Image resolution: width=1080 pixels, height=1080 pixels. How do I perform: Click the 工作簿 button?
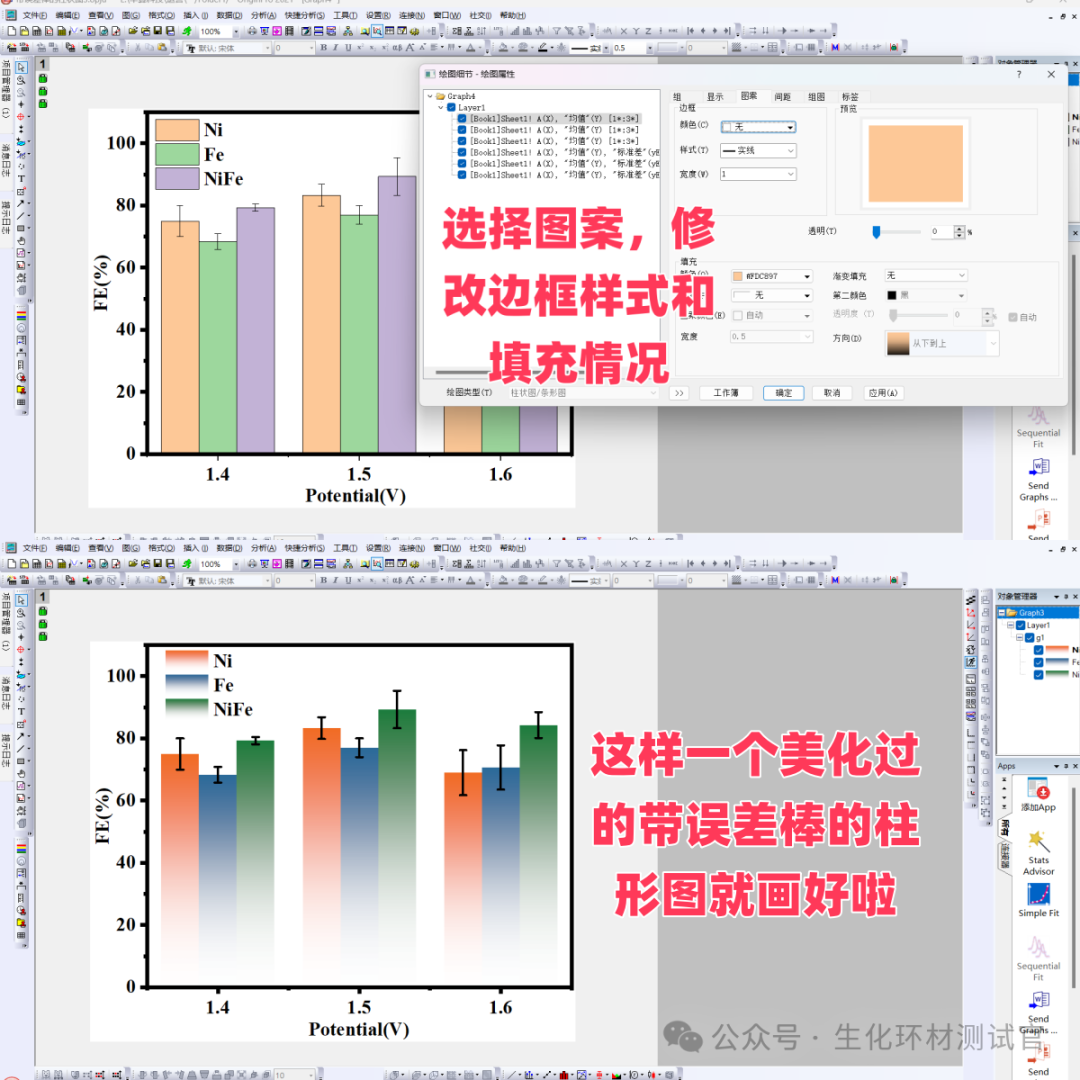point(726,393)
